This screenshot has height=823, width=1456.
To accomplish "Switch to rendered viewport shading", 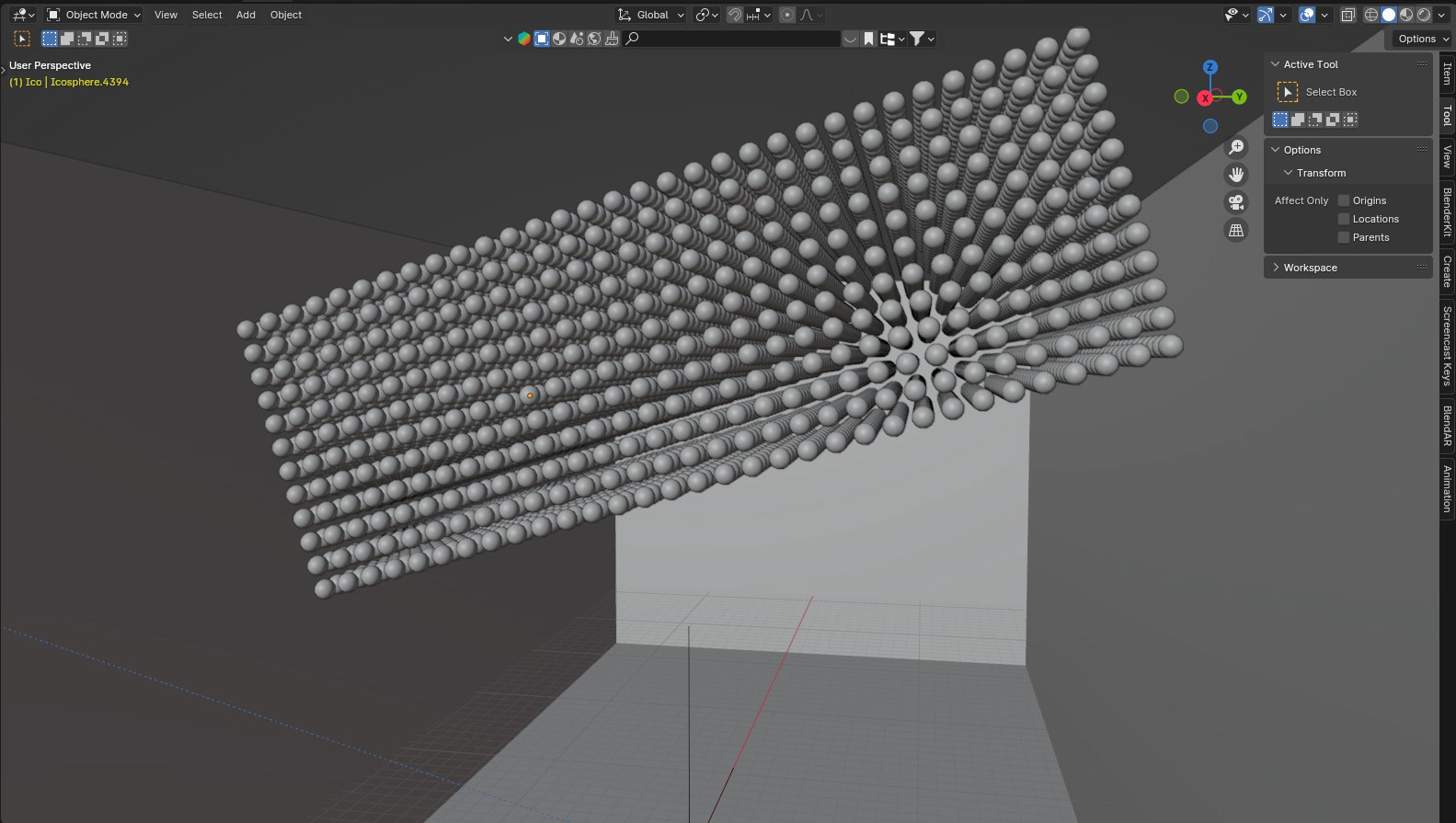I will point(1424,15).
